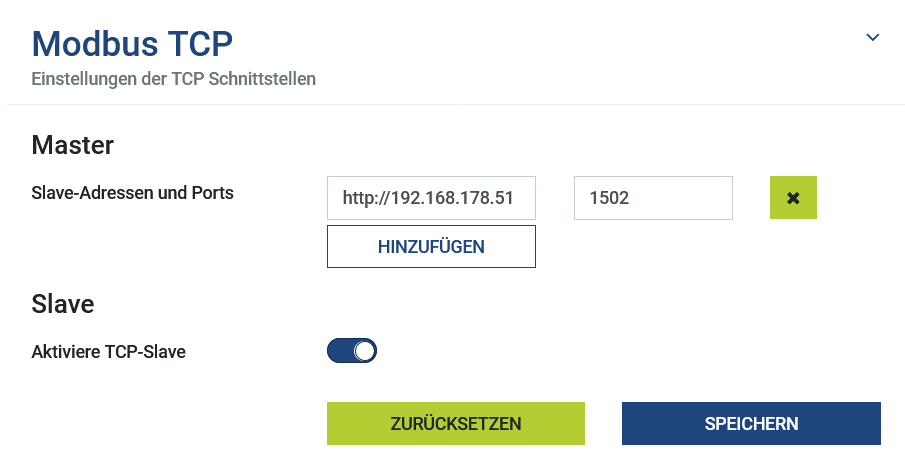
Task: Click into the 1502 port field
Action: pyautogui.click(x=653, y=198)
